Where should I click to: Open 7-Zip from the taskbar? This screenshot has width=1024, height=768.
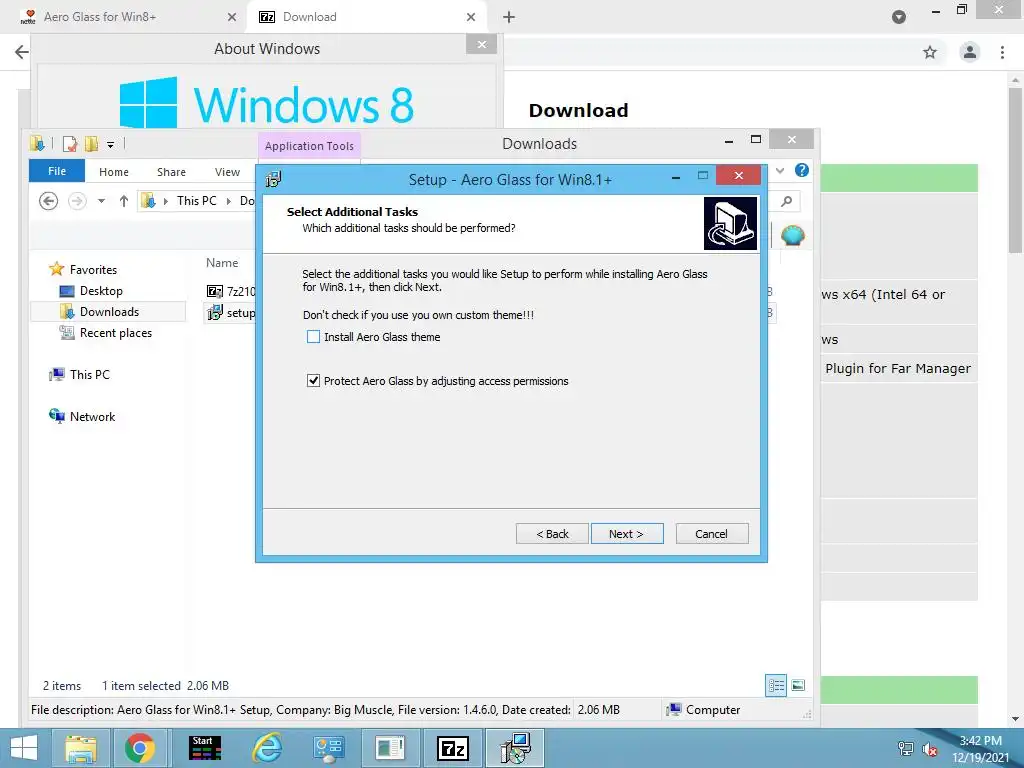click(453, 748)
